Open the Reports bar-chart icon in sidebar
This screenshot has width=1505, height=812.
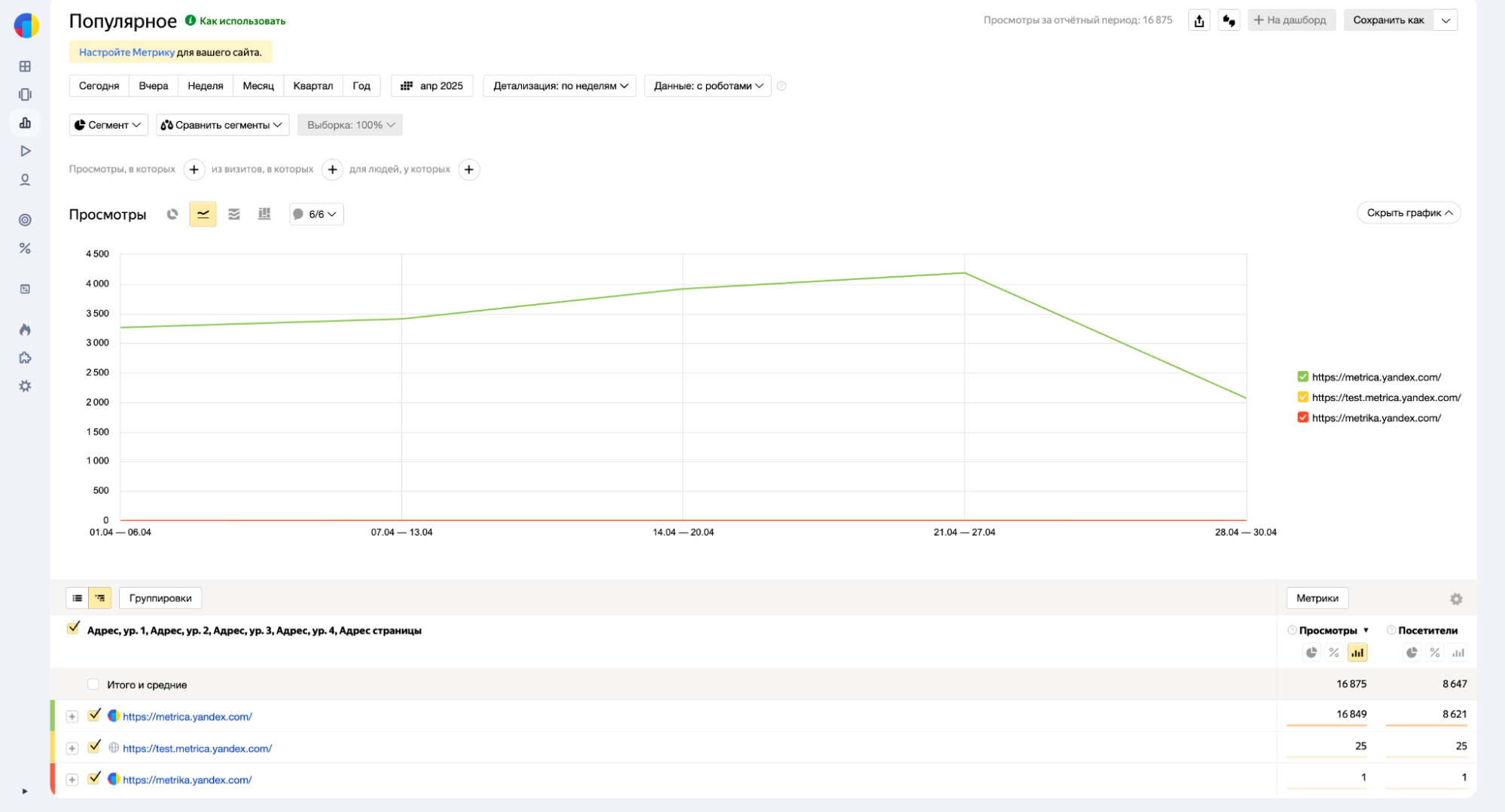pyautogui.click(x=25, y=123)
